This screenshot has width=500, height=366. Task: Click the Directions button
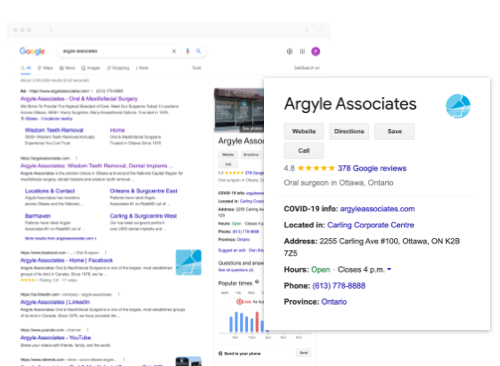coord(349,131)
